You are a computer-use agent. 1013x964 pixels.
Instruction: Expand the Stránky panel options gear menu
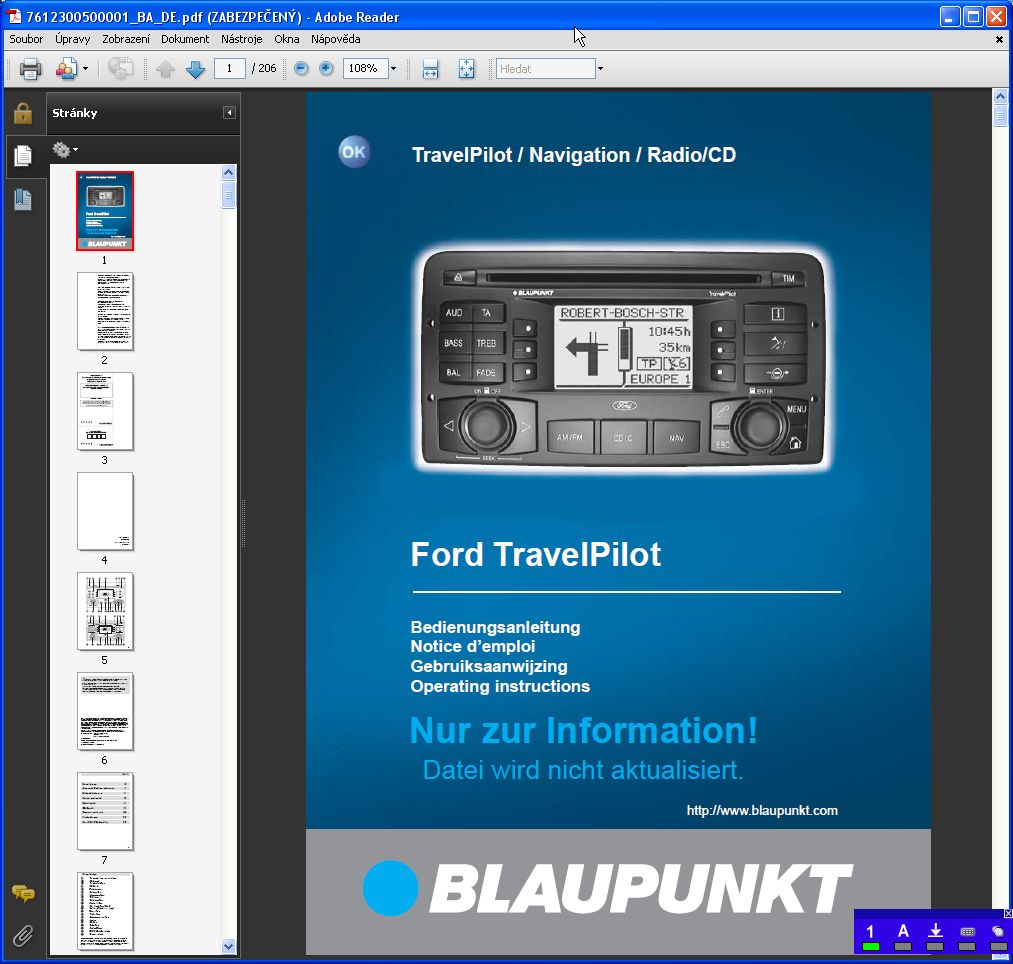point(65,150)
